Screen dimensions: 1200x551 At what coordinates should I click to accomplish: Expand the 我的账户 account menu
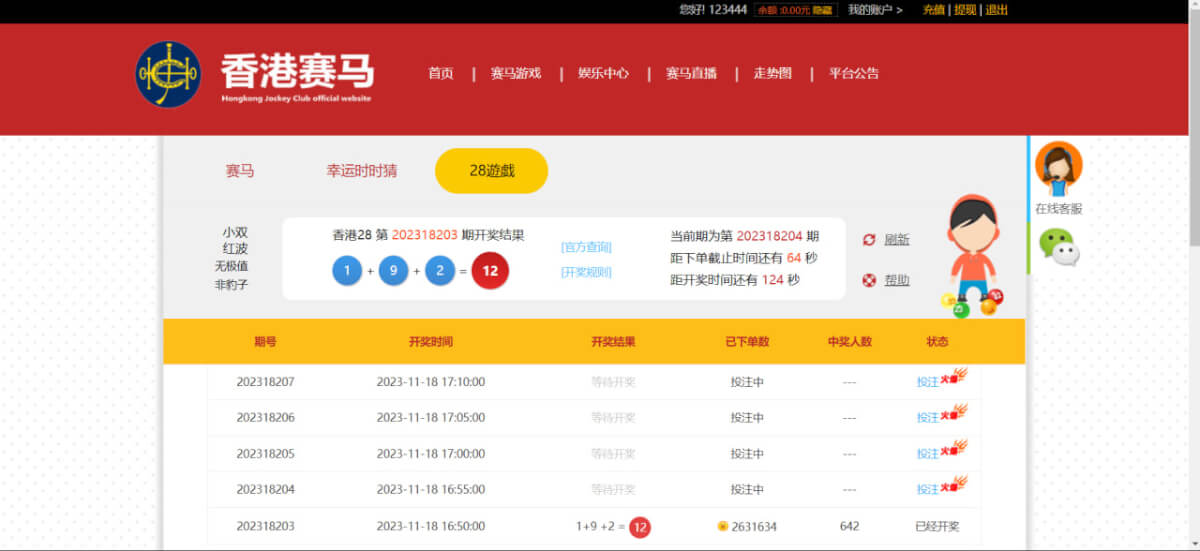pos(875,10)
